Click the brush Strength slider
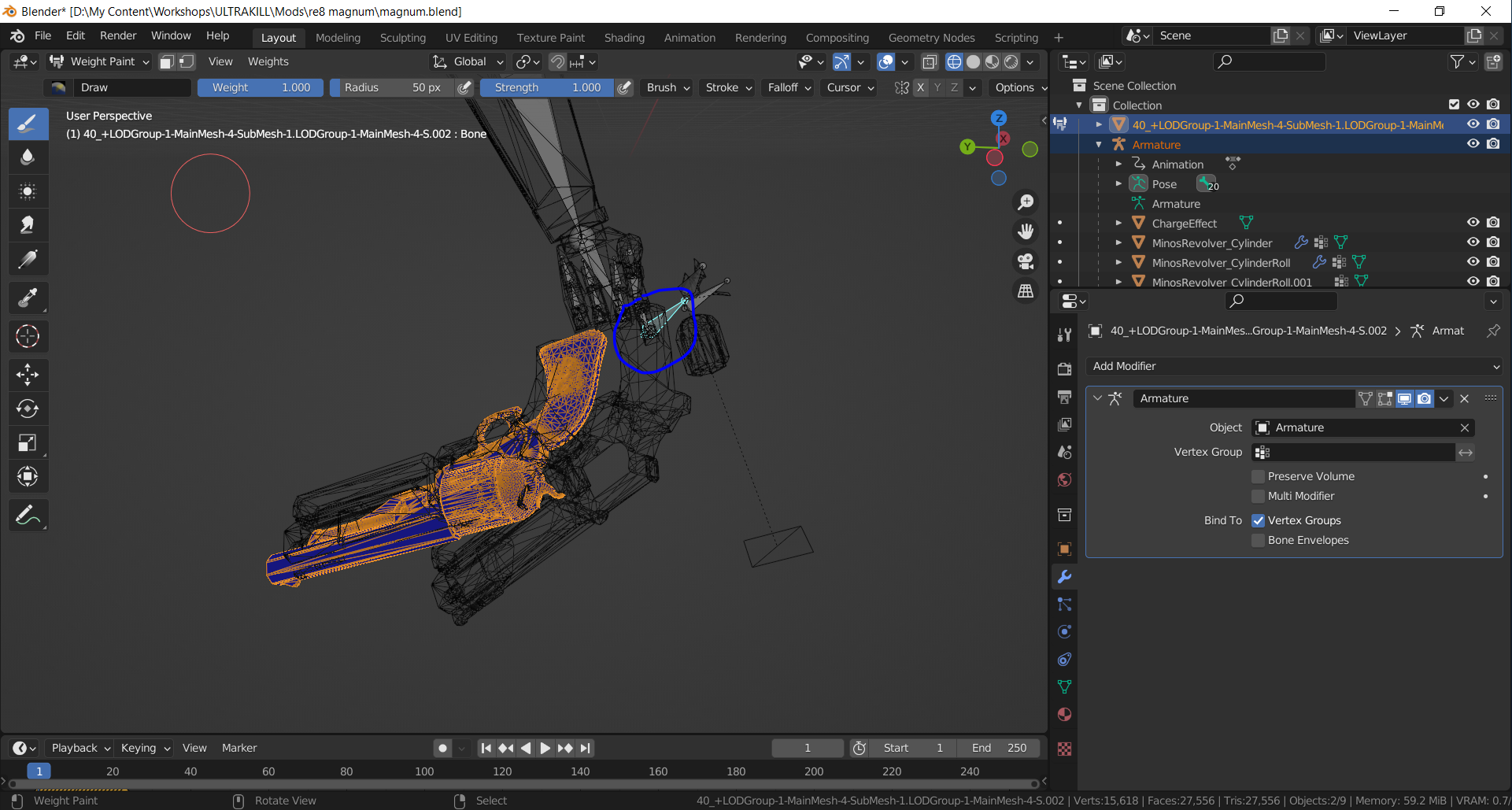Viewport: 1512px width, 810px height. 547,87
